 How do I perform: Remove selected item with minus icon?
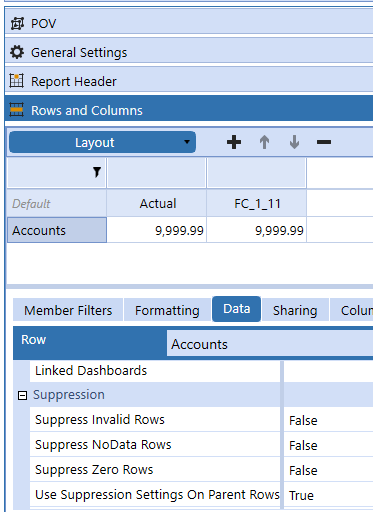324,142
